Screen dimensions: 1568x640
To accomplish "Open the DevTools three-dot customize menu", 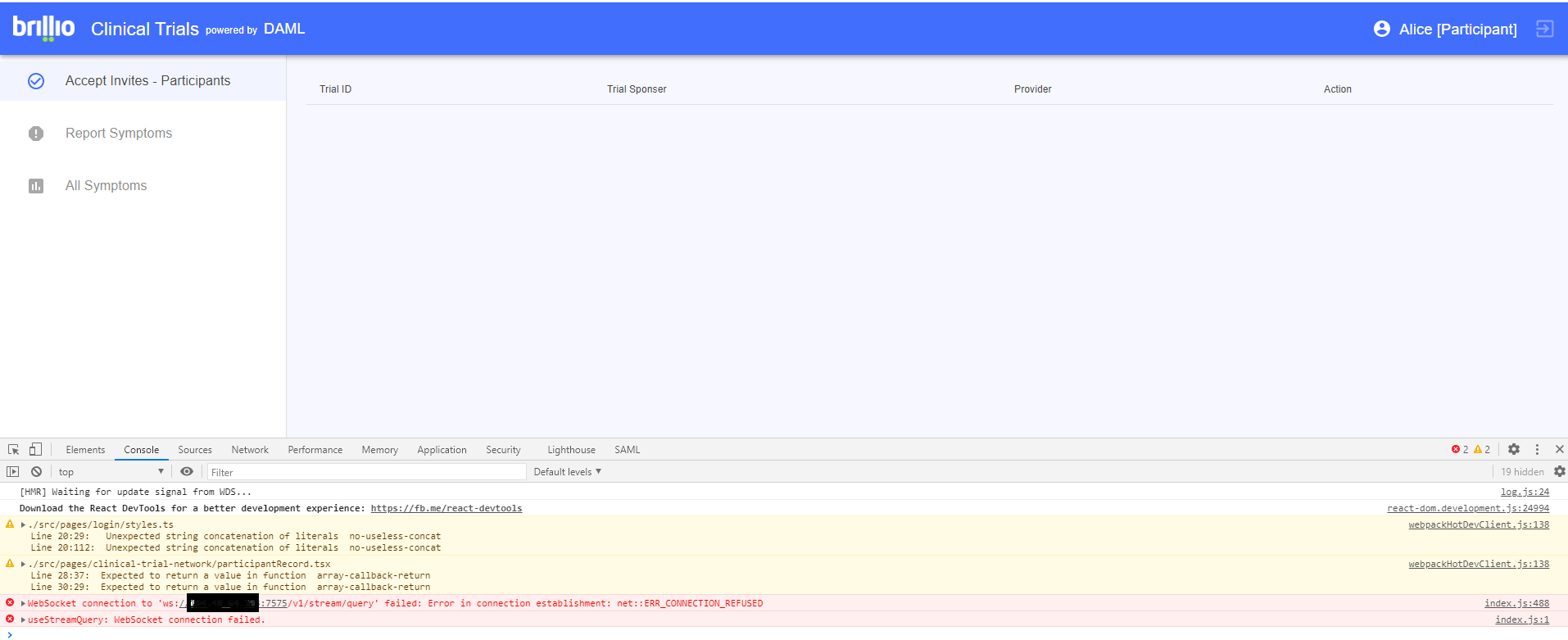I will (1537, 450).
